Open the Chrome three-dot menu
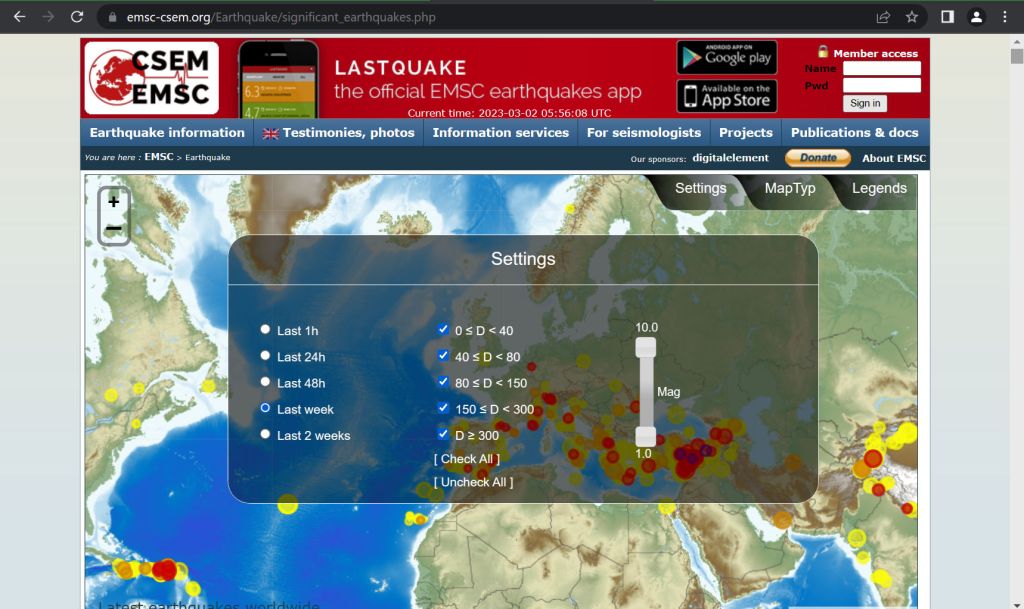 pos(1005,17)
